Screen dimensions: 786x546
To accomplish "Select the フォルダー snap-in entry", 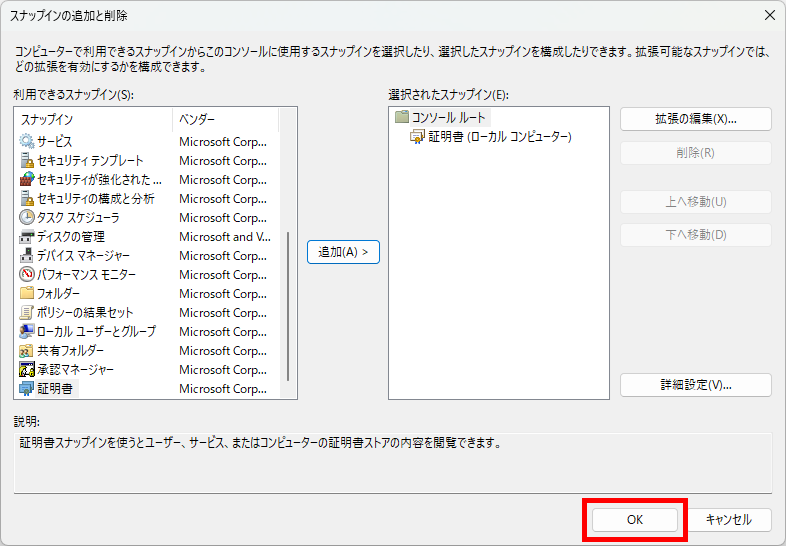I will click(x=58, y=294).
